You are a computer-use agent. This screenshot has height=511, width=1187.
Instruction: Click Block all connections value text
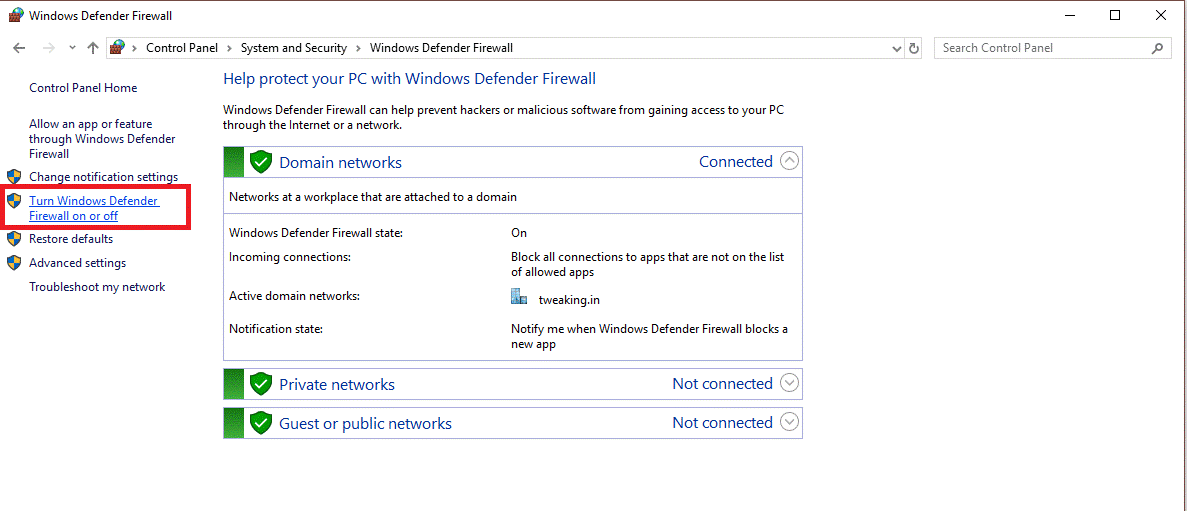click(648, 264)
